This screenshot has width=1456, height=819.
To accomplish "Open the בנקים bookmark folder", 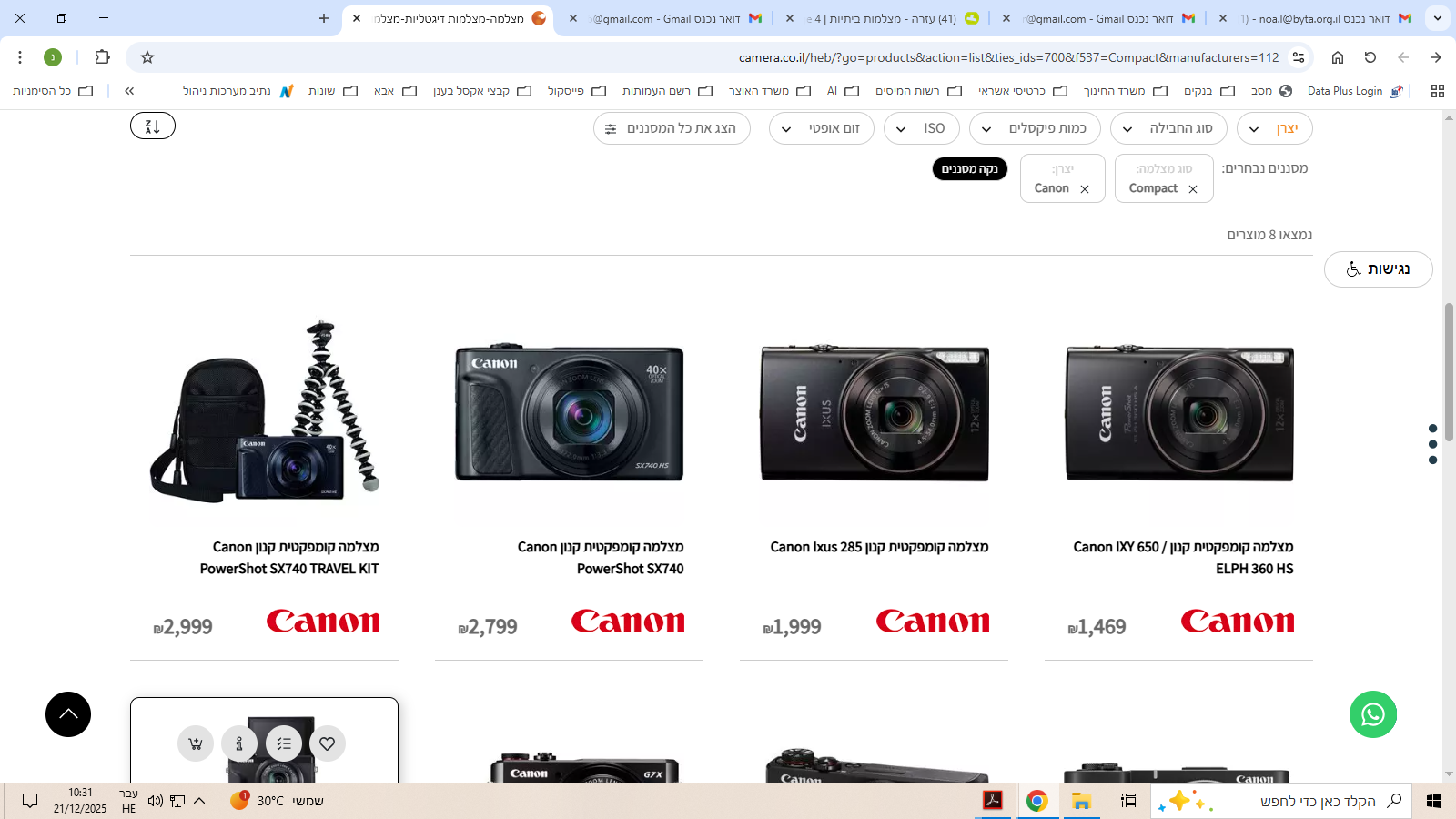I will click(1208, 91).
